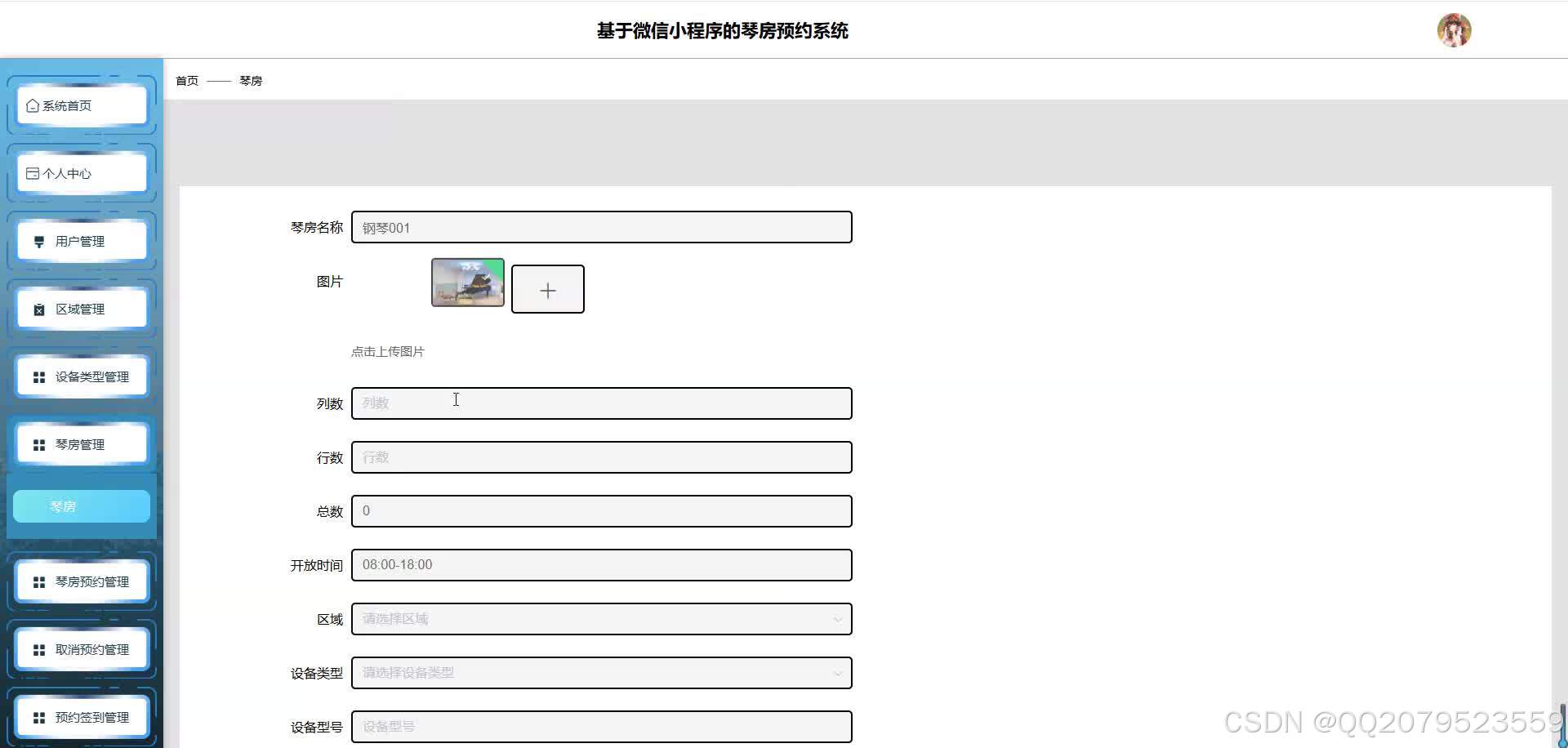Click the user avatar at top right
This screenshot has width=1568, height=748.
click(x=1454, y=30)
